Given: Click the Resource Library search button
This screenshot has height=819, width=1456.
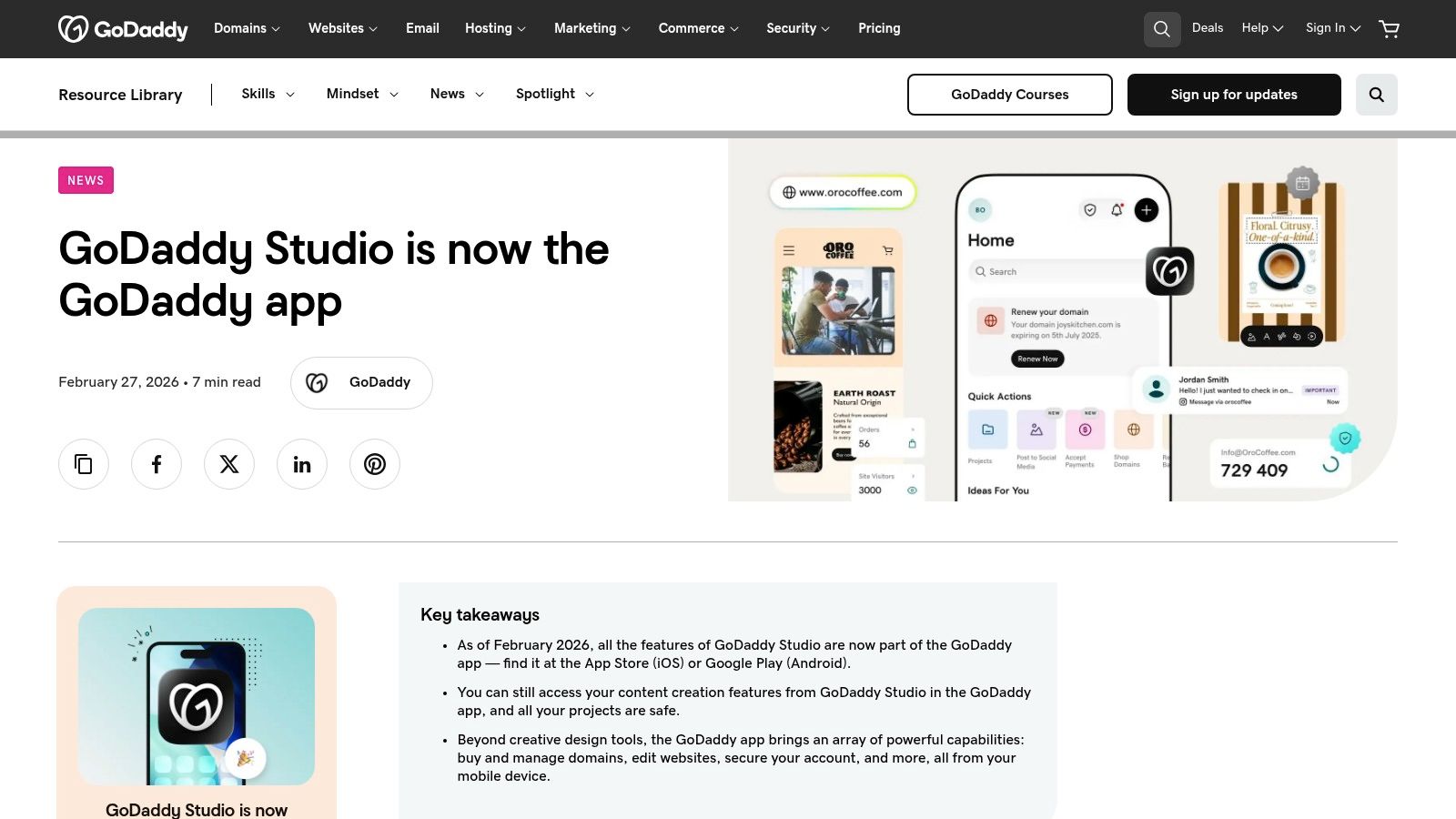Looking at the screenshot, I should [x=1376, y=95].
